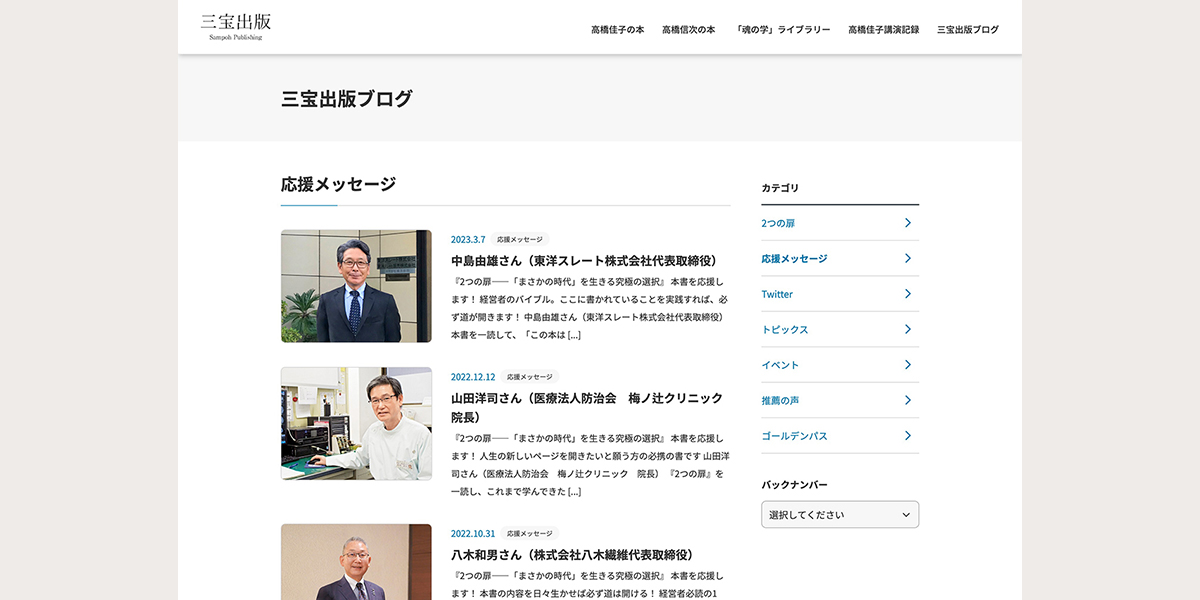Open the バックナンバー 選択してください dropdown
The image size is (1200, 600).
pyautogui.click(x=840, y=515)
